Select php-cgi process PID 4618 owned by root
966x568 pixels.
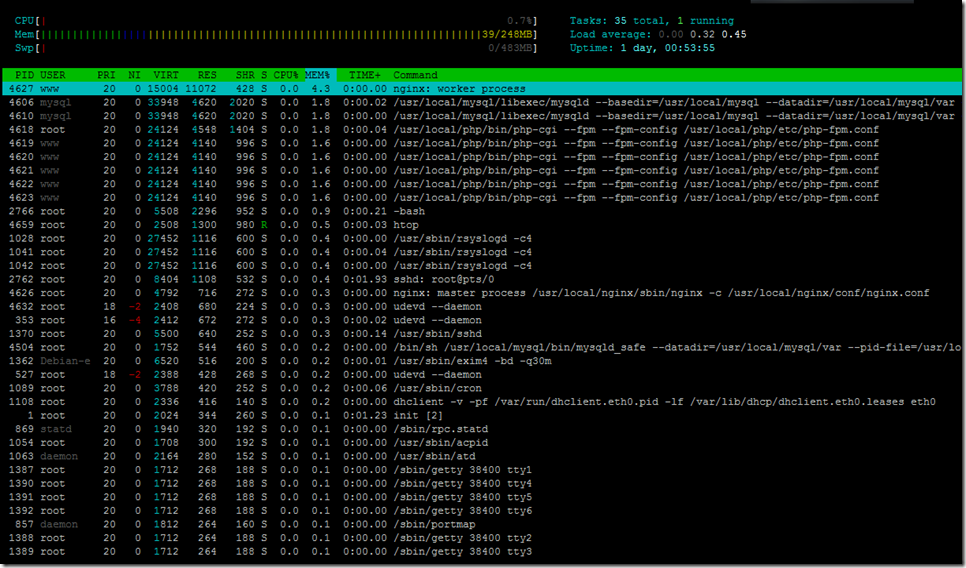coord(482,129)
